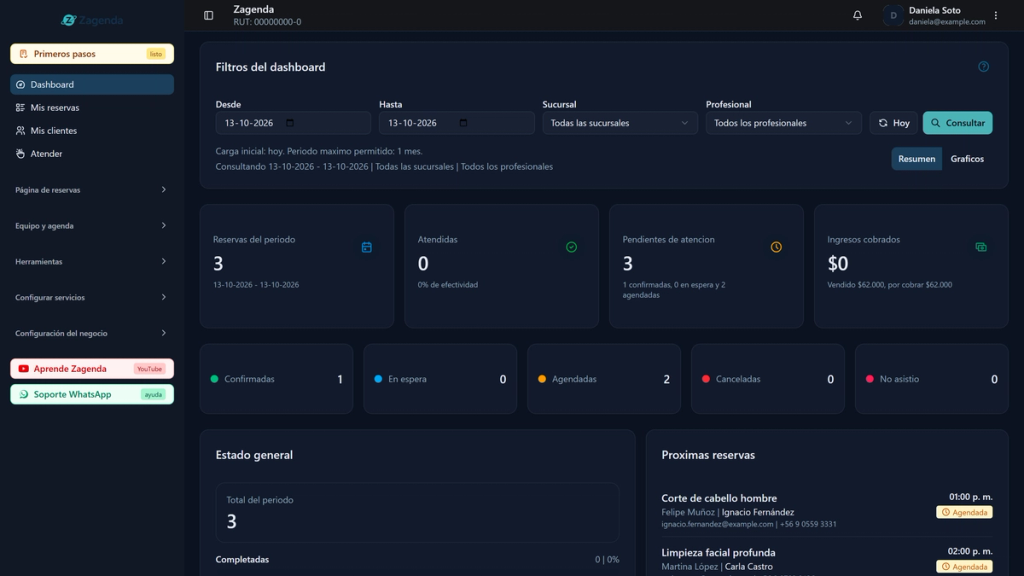This screenshot has width=1024, height=576.
Task: Click the clock icon in Pendientes de atencion
Action: pos(776,247)
